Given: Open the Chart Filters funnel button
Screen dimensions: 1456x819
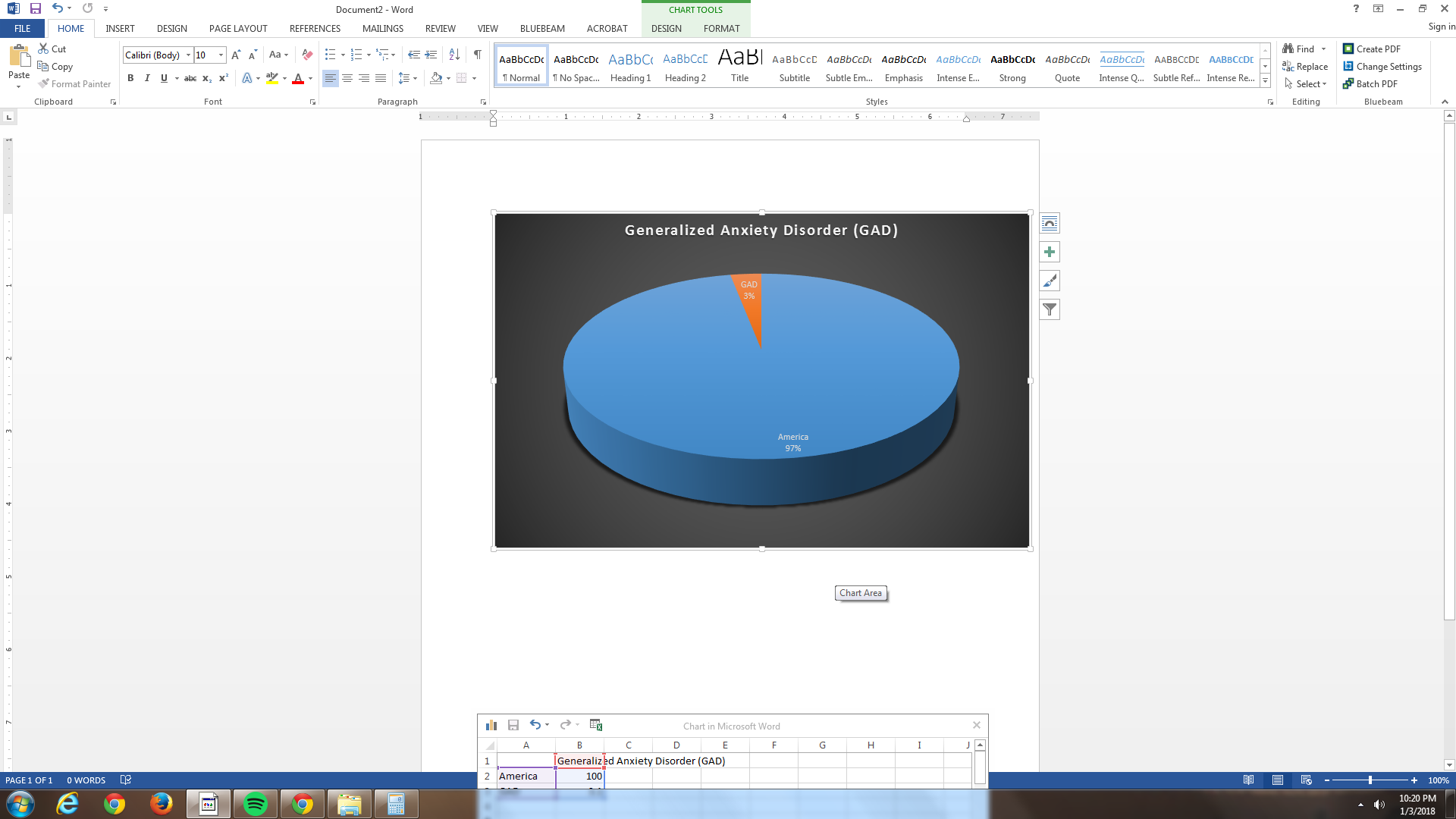Looking at the screenshot, I should coord(1050,309).
